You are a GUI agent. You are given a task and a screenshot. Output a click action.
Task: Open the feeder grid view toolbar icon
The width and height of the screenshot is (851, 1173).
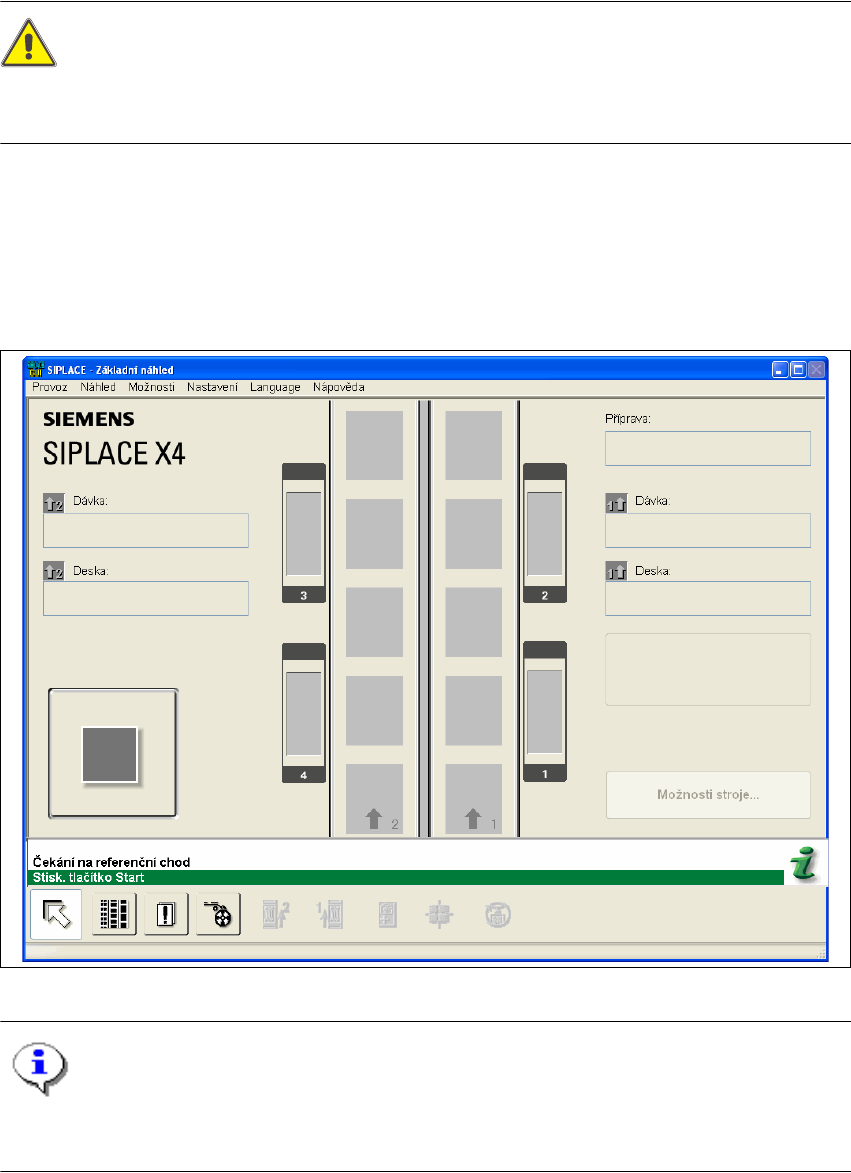(114, 914)
